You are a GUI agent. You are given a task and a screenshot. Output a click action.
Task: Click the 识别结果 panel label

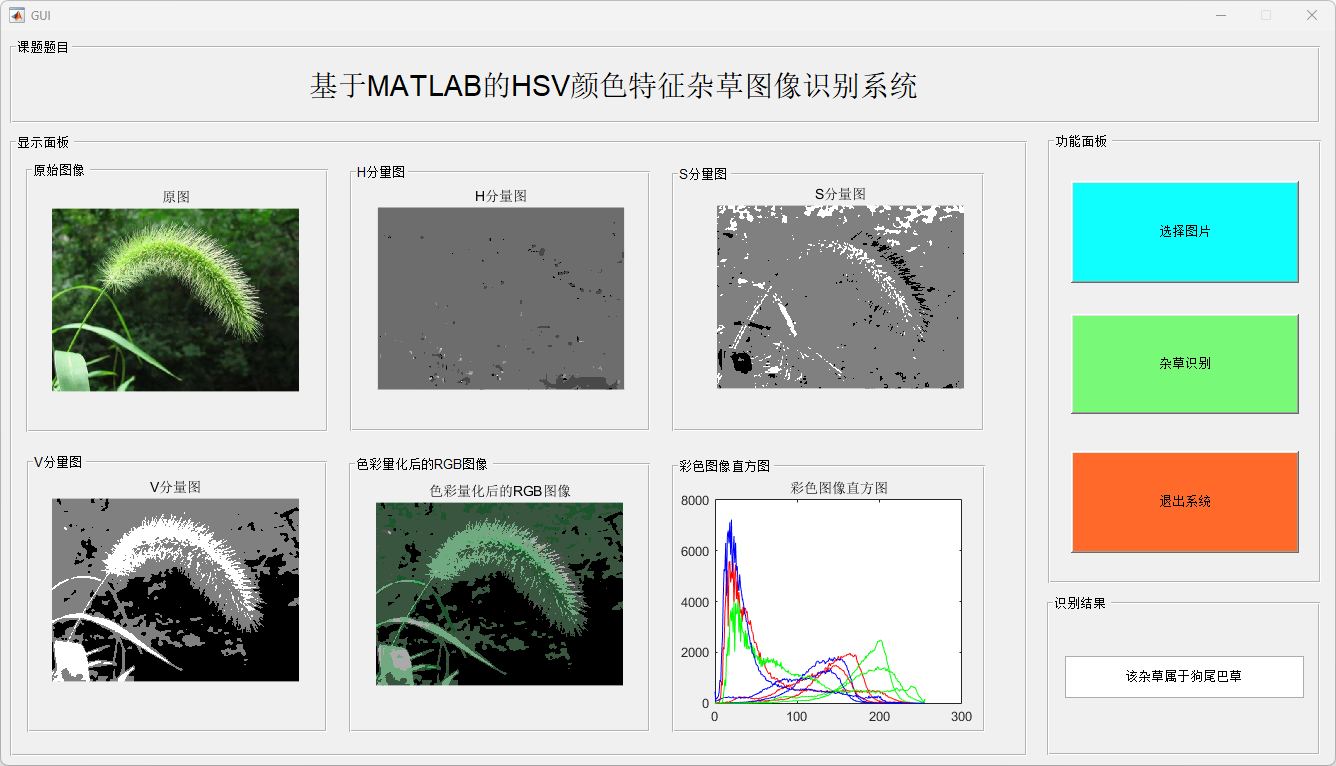pos(1080,604)
